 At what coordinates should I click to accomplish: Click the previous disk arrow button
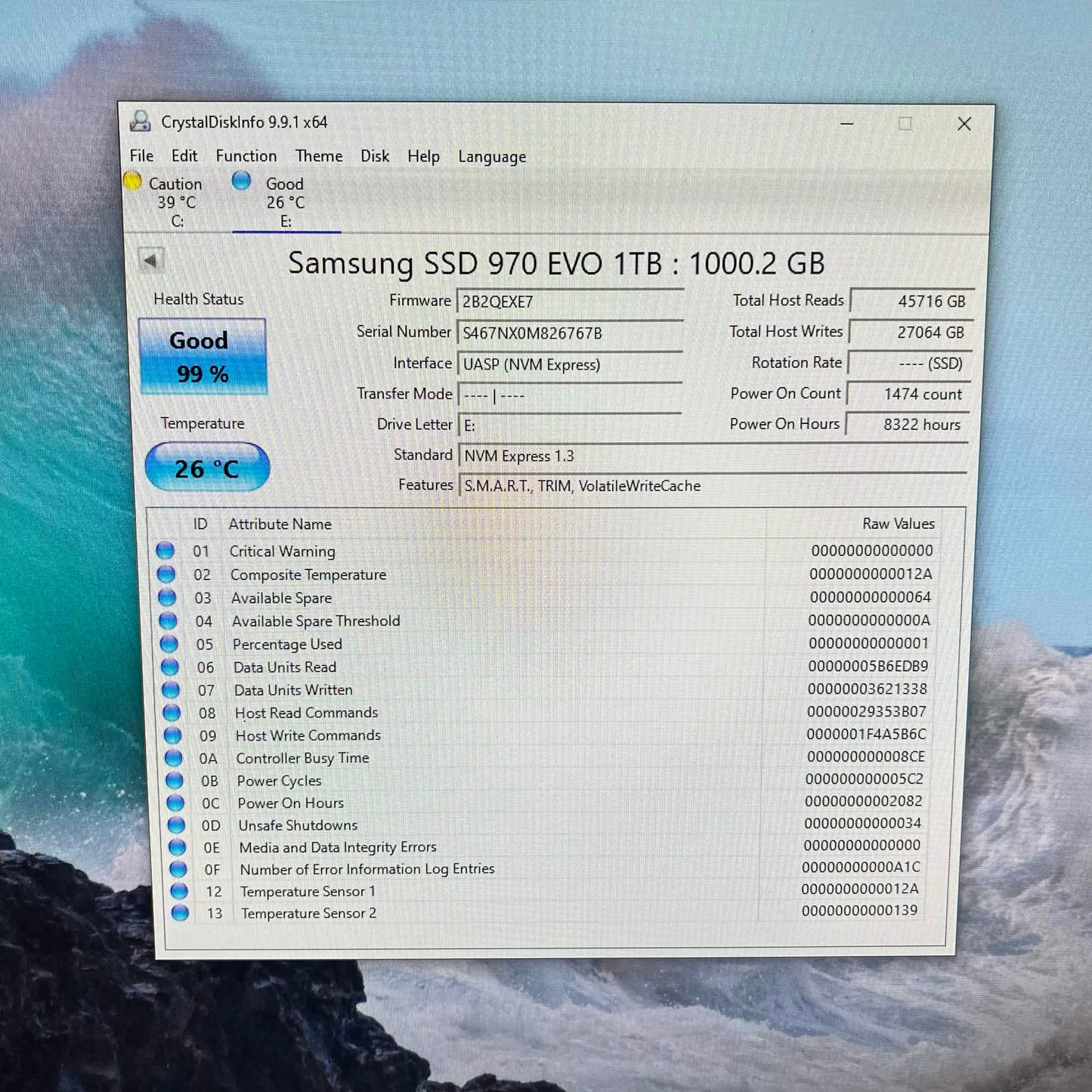tap(151, 261)
